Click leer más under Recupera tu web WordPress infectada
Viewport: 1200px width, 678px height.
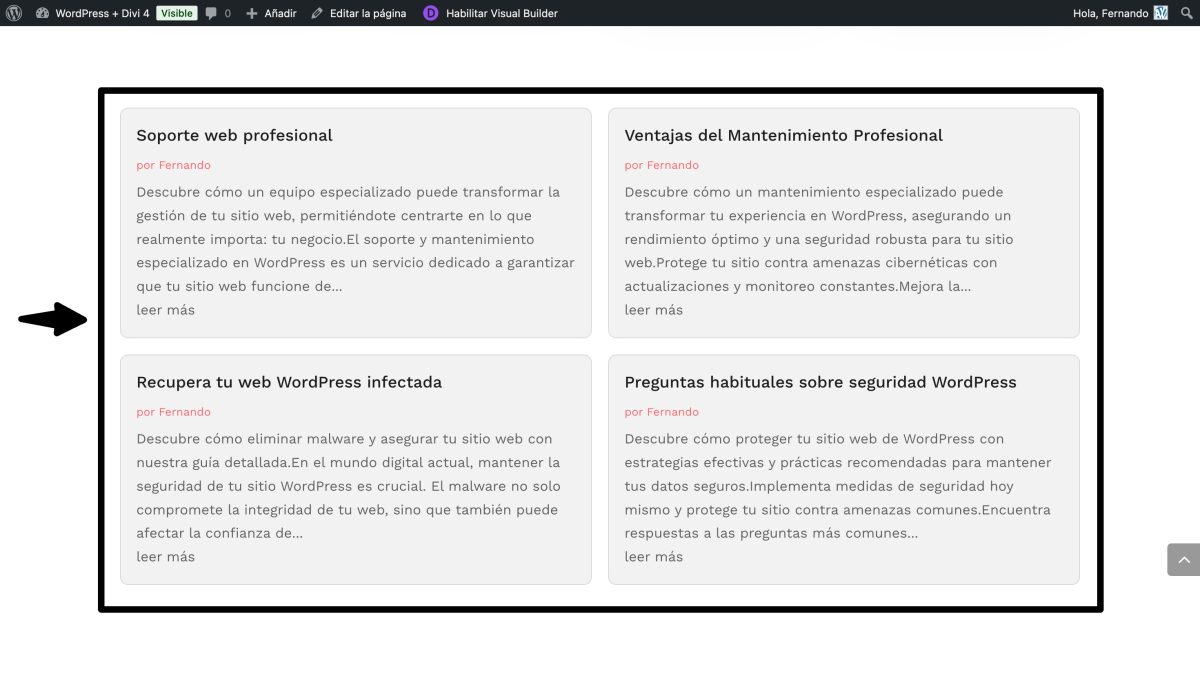(x=165, y=556)
